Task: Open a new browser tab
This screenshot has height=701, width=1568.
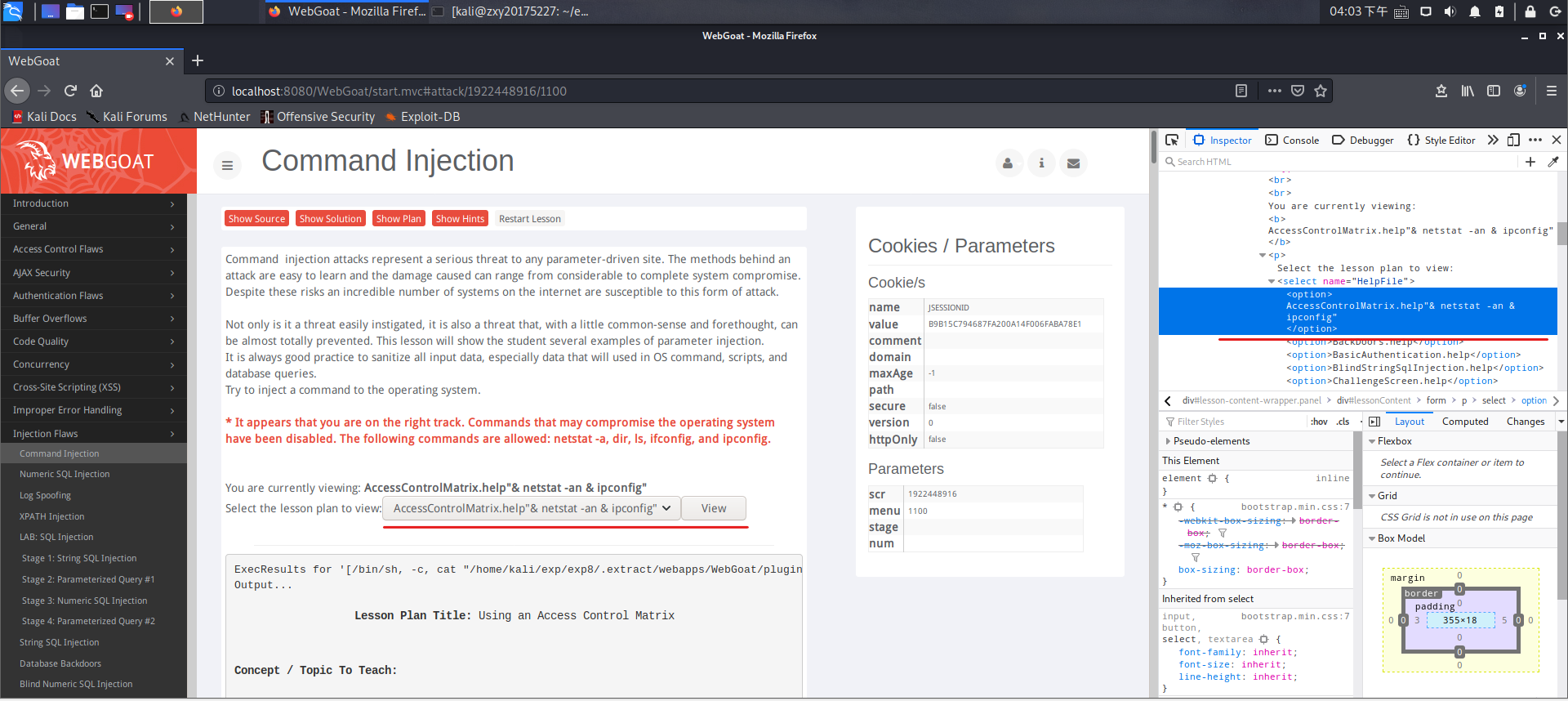Action: pos(198,60)
